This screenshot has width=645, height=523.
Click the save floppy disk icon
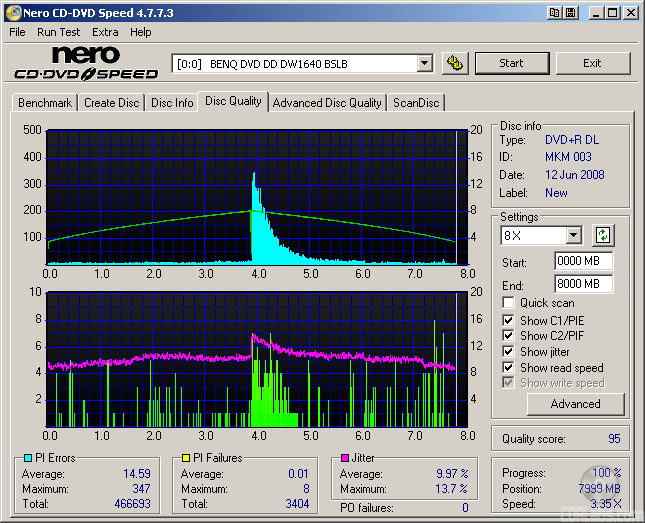570,13
